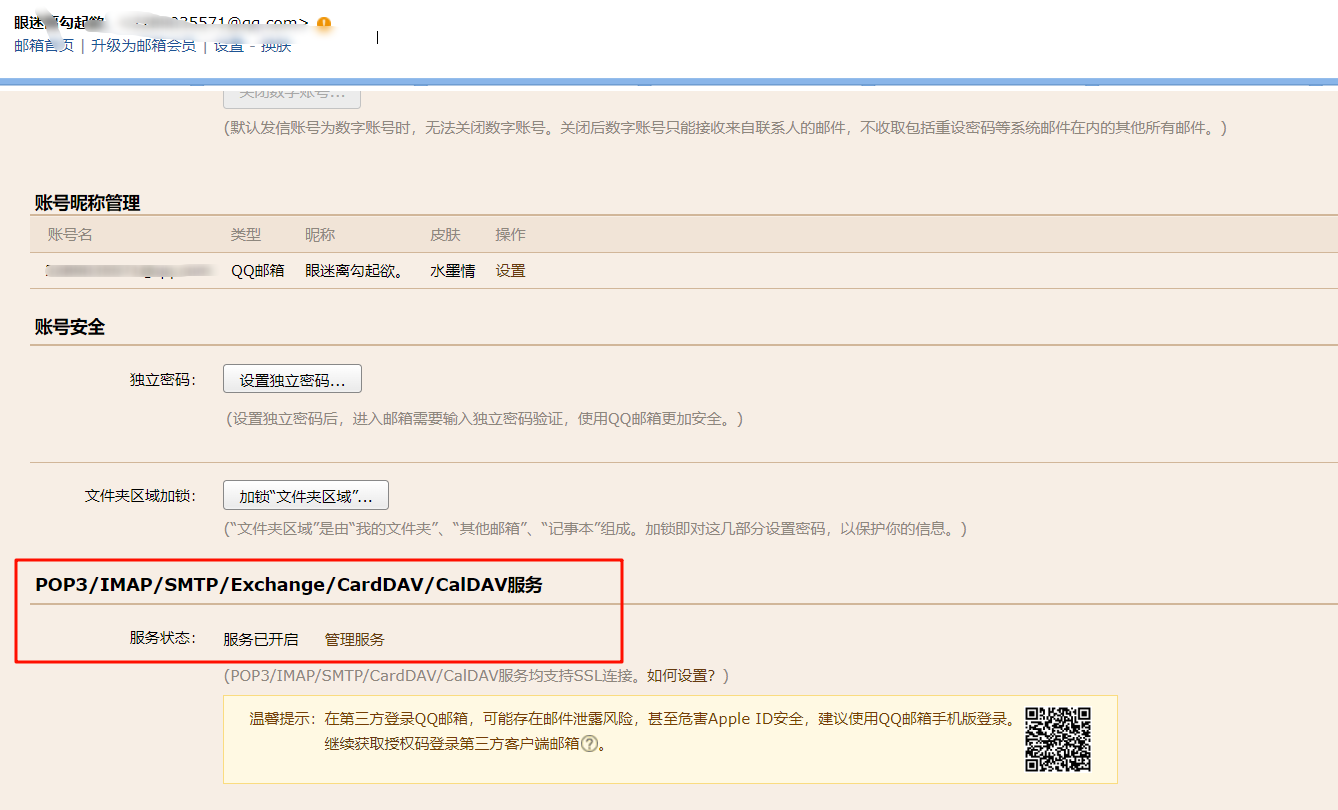Screen dimensions: 1338x810
Task: Click the orange warning icon beside the email address
Action: click(323, 24)
